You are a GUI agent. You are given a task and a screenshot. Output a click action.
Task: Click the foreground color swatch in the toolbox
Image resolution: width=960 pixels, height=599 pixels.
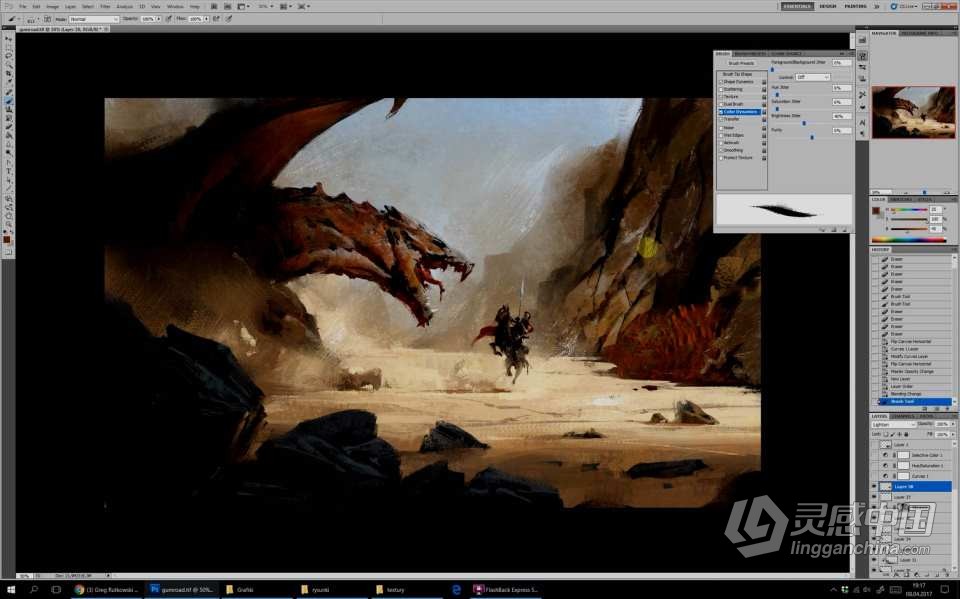(x=7, y=239)
